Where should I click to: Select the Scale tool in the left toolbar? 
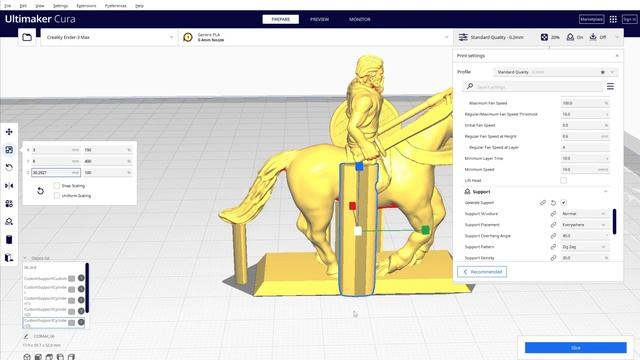(9, 150)
